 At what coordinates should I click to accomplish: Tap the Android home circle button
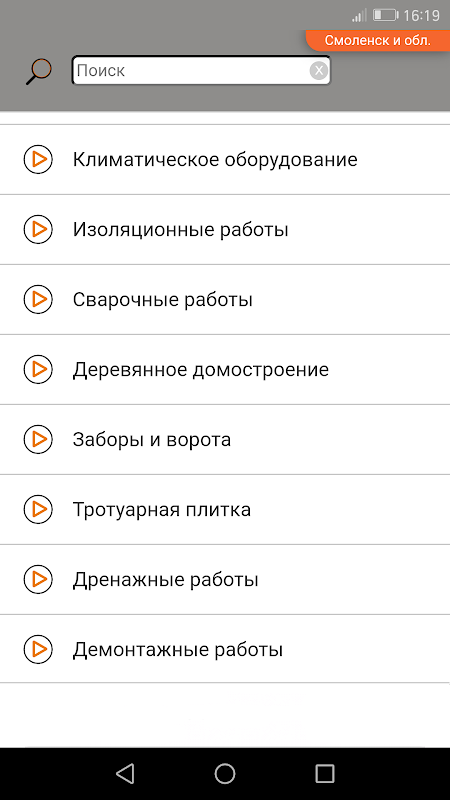[x=225, y=773]
